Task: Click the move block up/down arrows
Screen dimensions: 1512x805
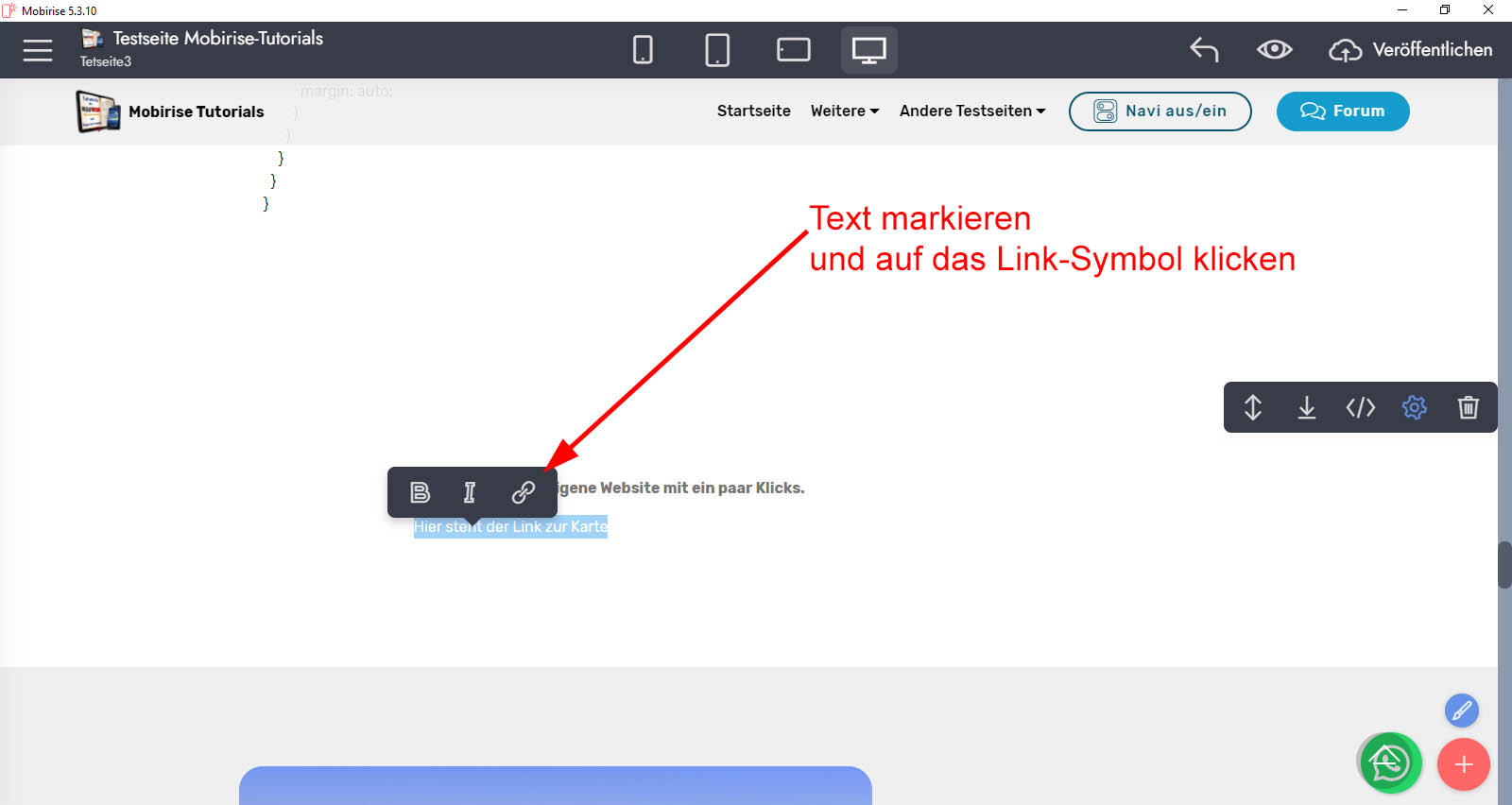Action: pos(1253,407)
